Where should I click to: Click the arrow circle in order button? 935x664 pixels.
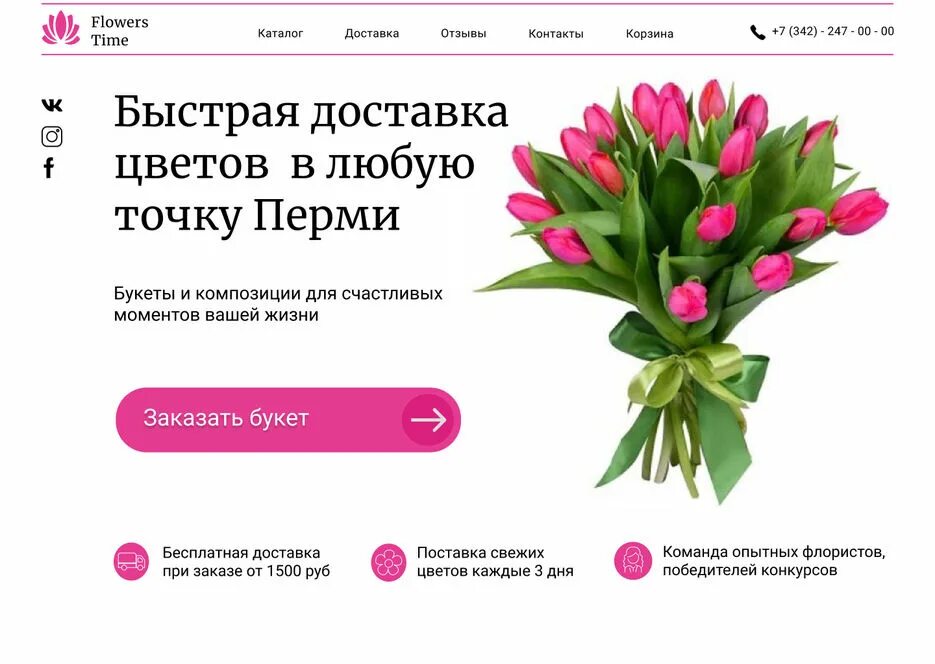coord(428,420)
